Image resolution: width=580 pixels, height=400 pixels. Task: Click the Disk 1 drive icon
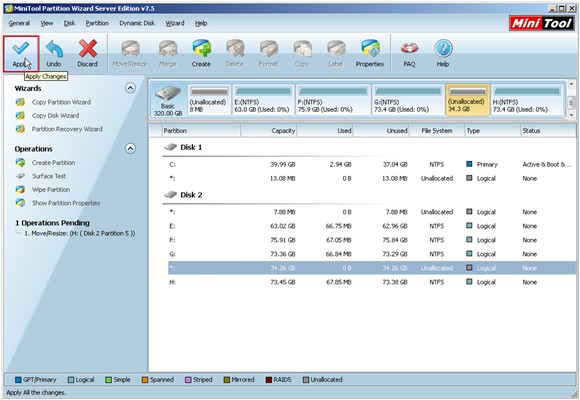170,147
